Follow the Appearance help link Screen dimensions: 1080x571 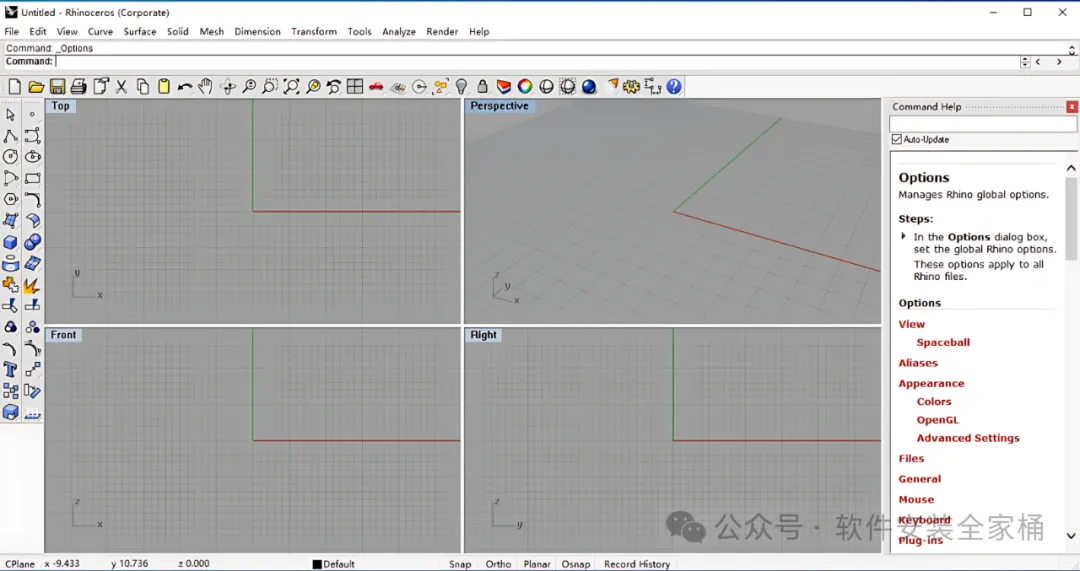point(931,384)
